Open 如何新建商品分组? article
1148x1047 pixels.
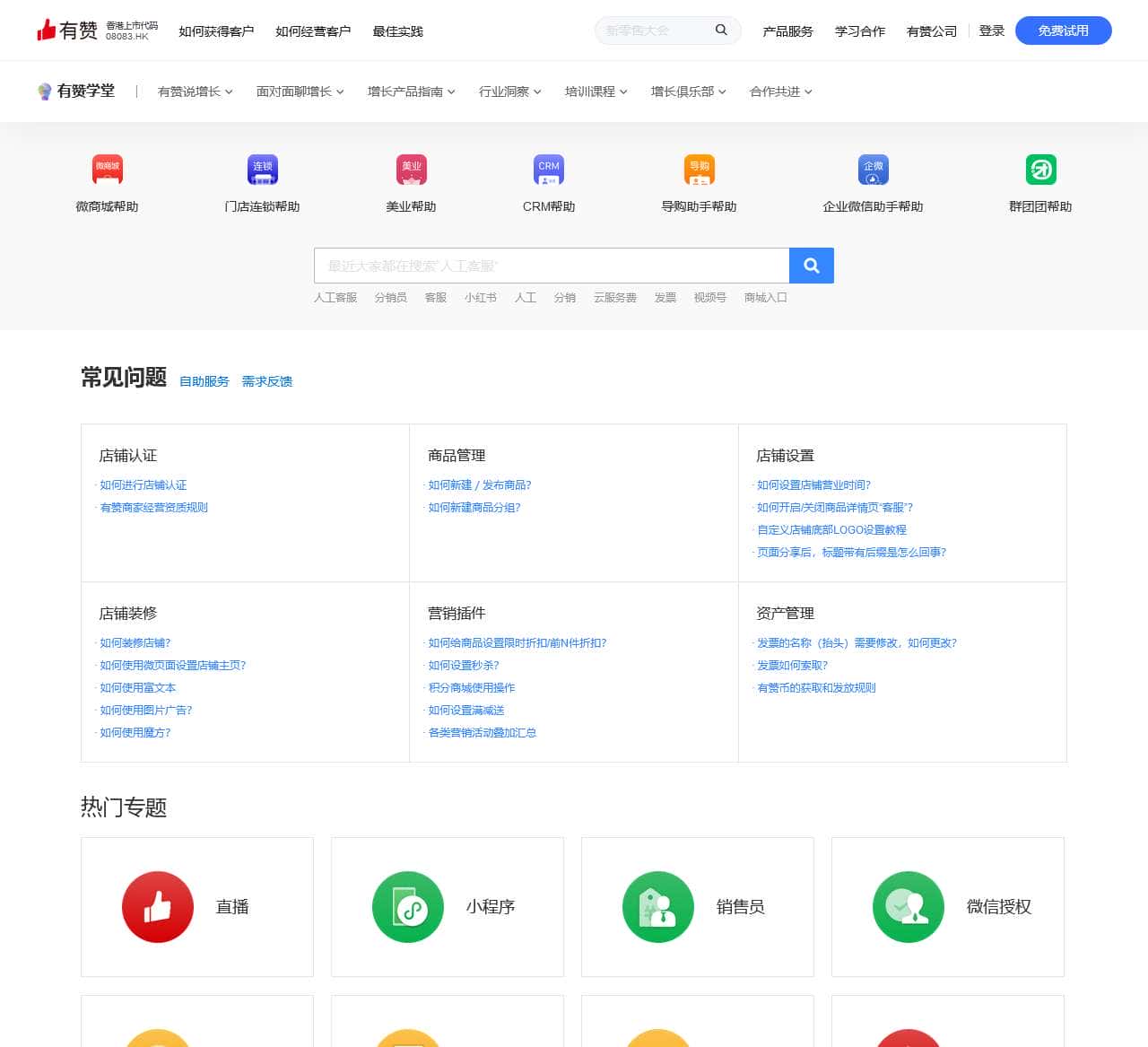(474, 508)
